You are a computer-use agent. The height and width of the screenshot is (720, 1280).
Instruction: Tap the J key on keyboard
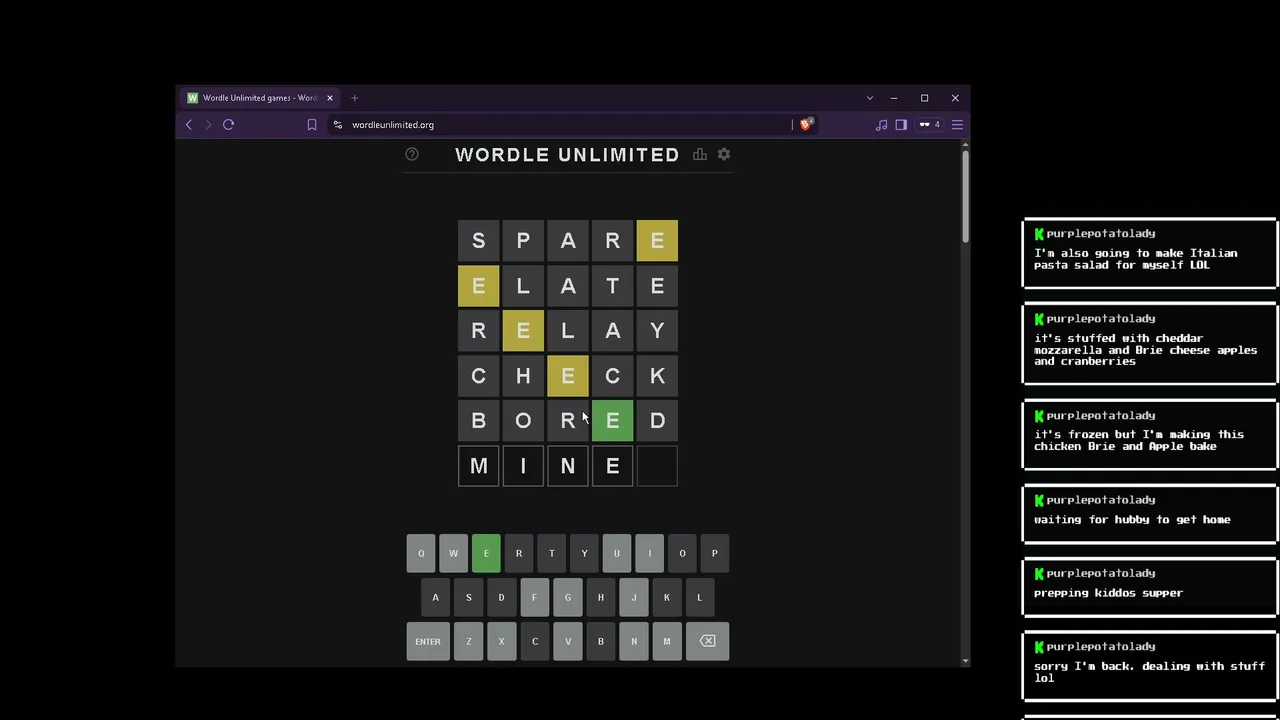633,597
